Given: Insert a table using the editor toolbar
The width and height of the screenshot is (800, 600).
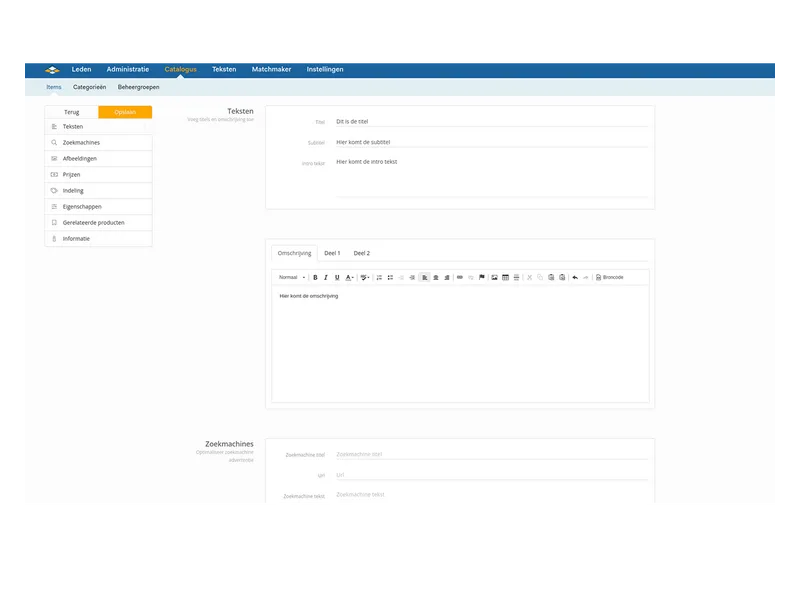Looking at the screenshot, I should (x=505, y=278).
